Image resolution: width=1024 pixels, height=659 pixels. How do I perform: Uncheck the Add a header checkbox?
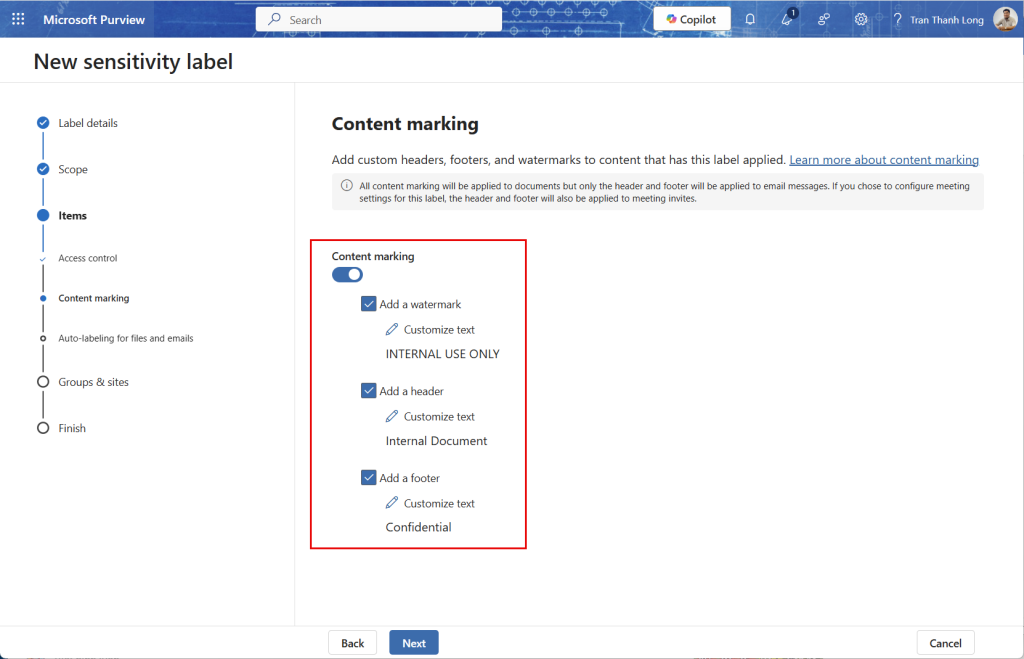coord(369,391)
